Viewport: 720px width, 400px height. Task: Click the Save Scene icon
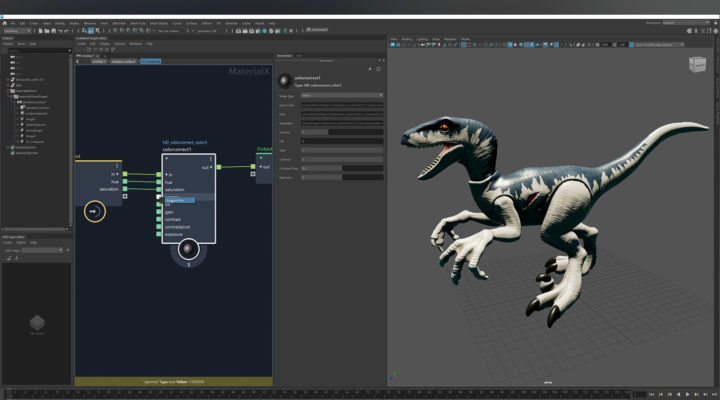coord(53,31)
